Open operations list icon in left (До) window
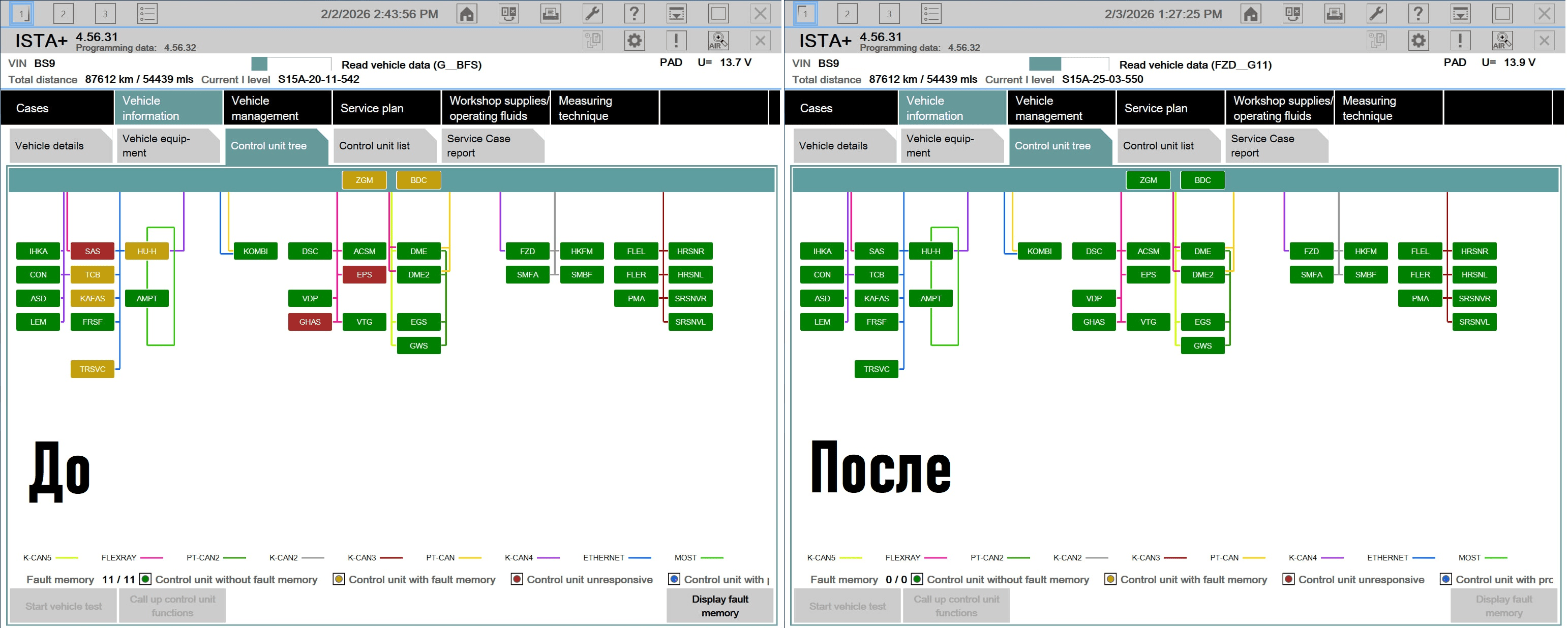The height and width of the screenshot is (628, 1568). [147, 13]
